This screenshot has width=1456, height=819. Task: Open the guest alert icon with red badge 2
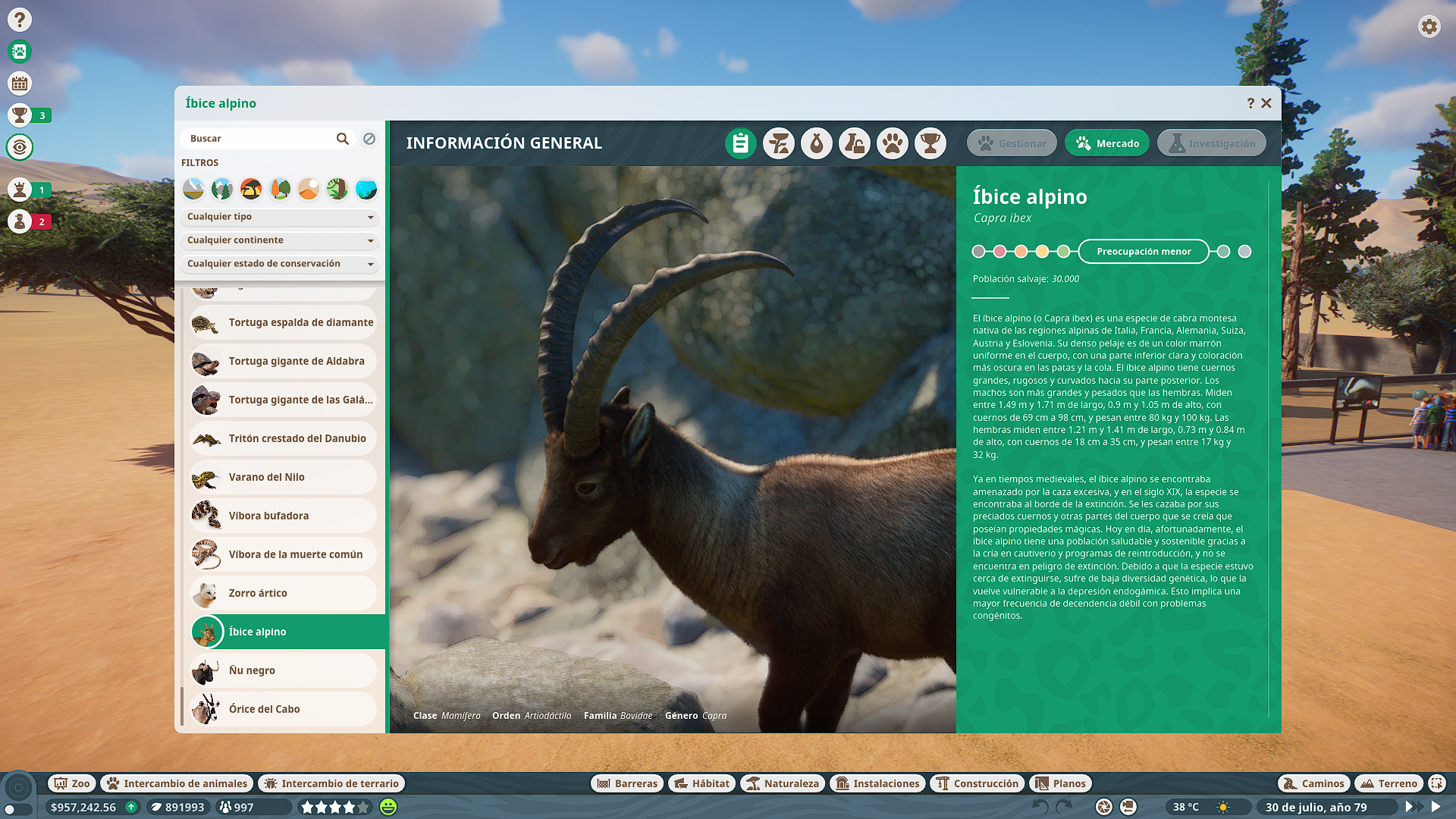pos(20,221)
